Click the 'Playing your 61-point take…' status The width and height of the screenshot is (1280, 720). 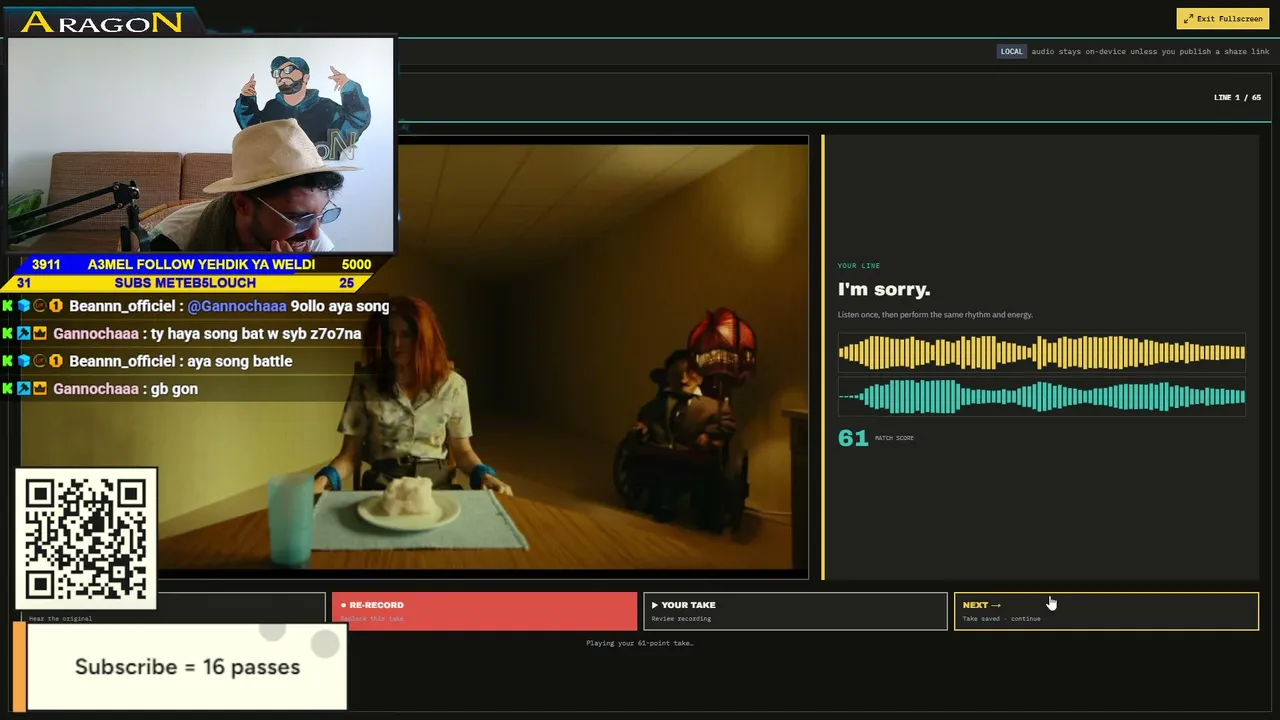pos(640,643)
